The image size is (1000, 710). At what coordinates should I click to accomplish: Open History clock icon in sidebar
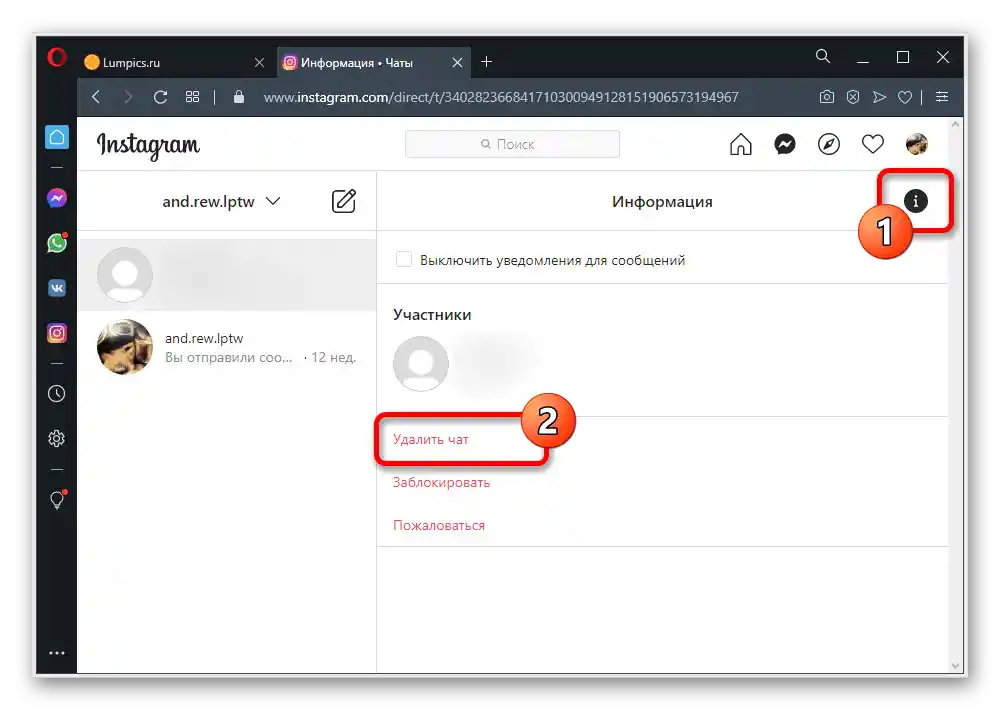pyautogui.click(x=57, y=394)
